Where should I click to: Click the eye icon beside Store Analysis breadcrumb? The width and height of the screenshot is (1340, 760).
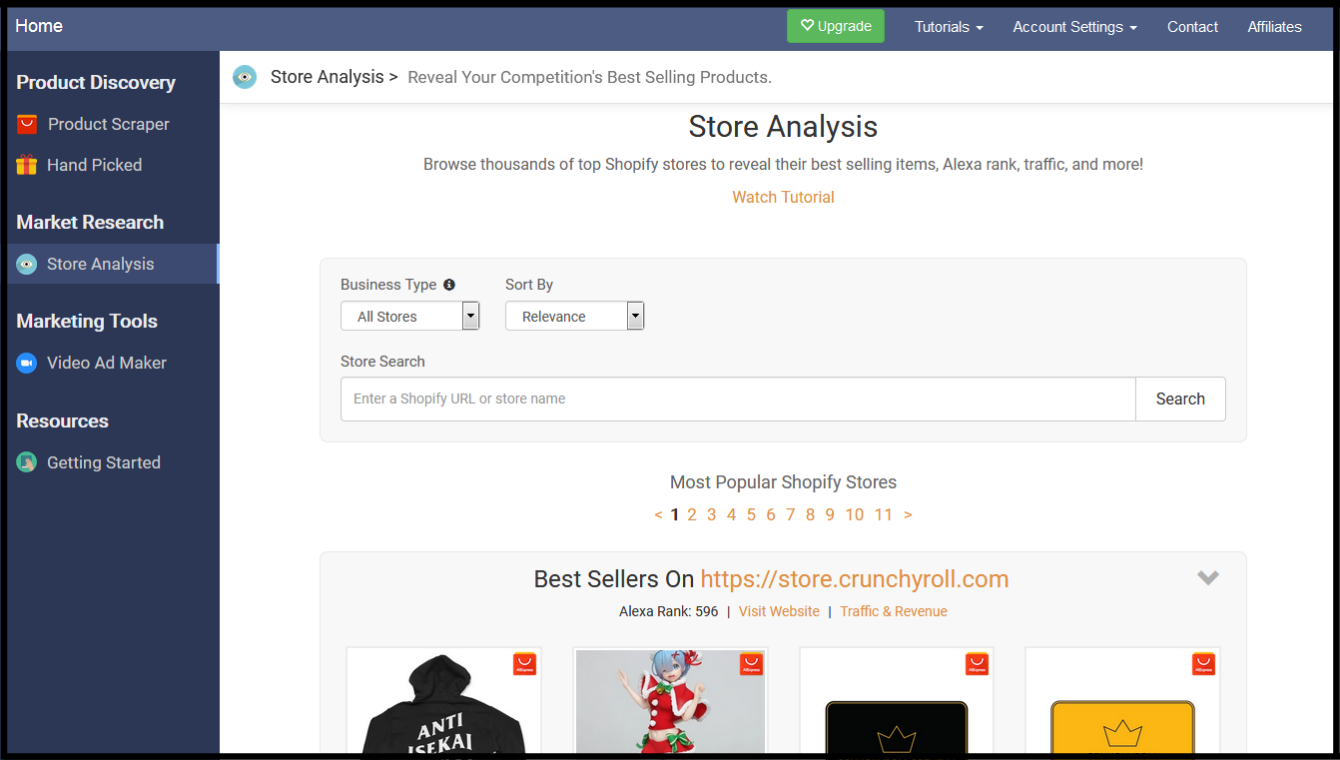click(245, 77)
